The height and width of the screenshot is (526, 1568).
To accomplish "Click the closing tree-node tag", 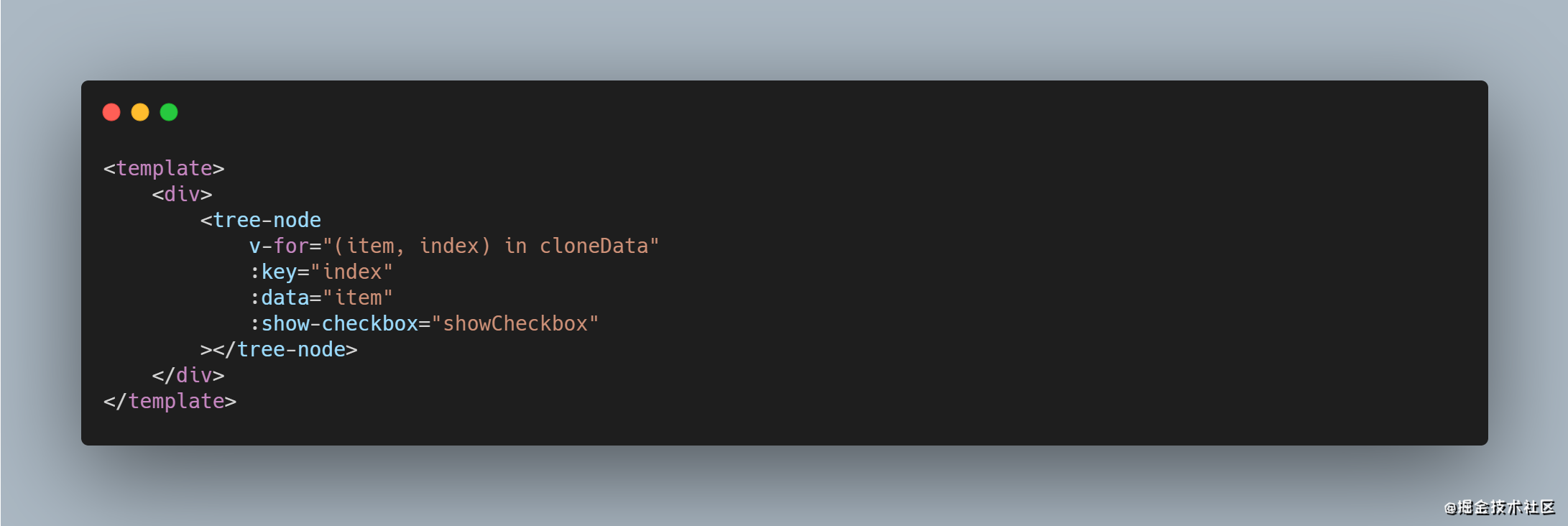I will [291, 349].
